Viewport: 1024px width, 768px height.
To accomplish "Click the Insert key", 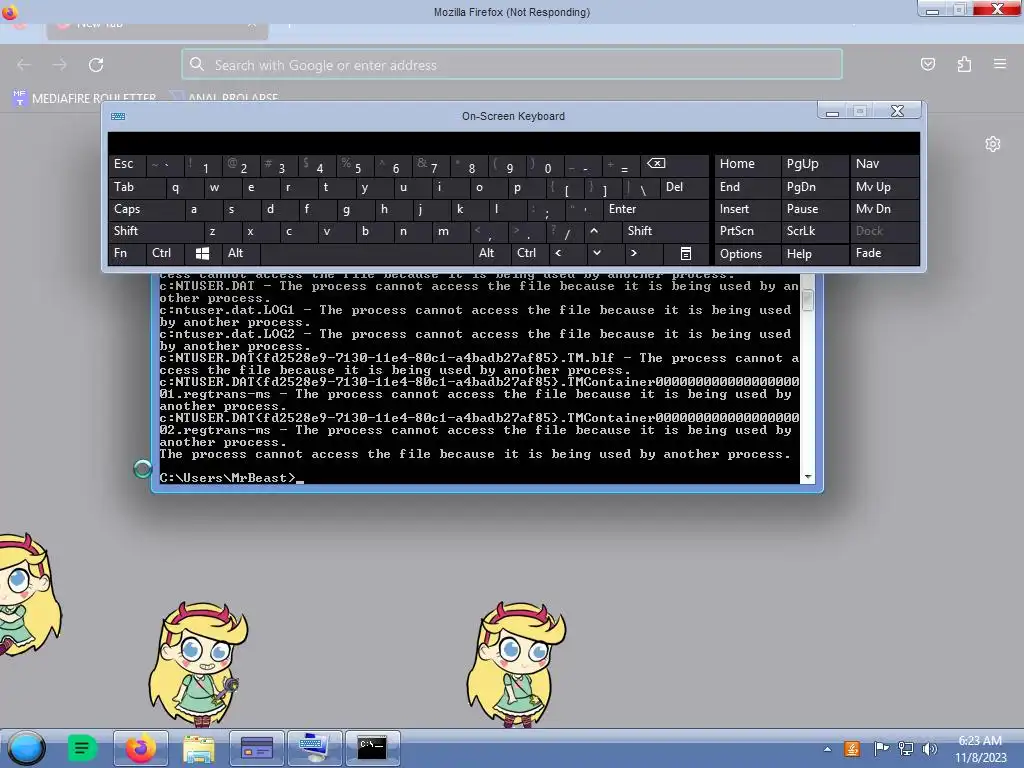I will pyautogui.click(x=746, y=210).
